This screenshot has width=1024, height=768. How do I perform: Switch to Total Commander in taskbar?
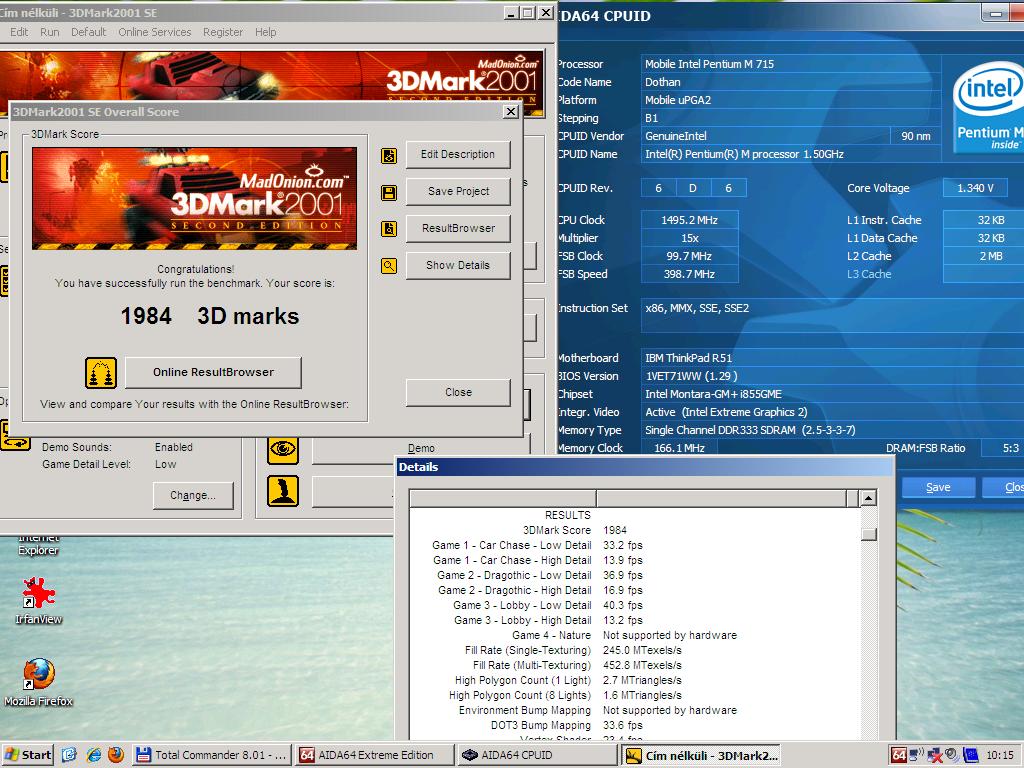click(x=211, y=755)
